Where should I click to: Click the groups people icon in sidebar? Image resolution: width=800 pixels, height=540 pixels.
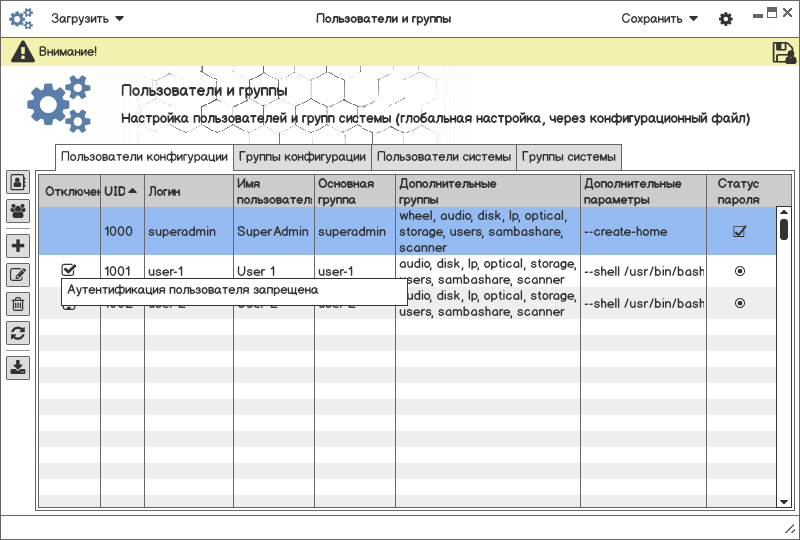tap(18, 211)
